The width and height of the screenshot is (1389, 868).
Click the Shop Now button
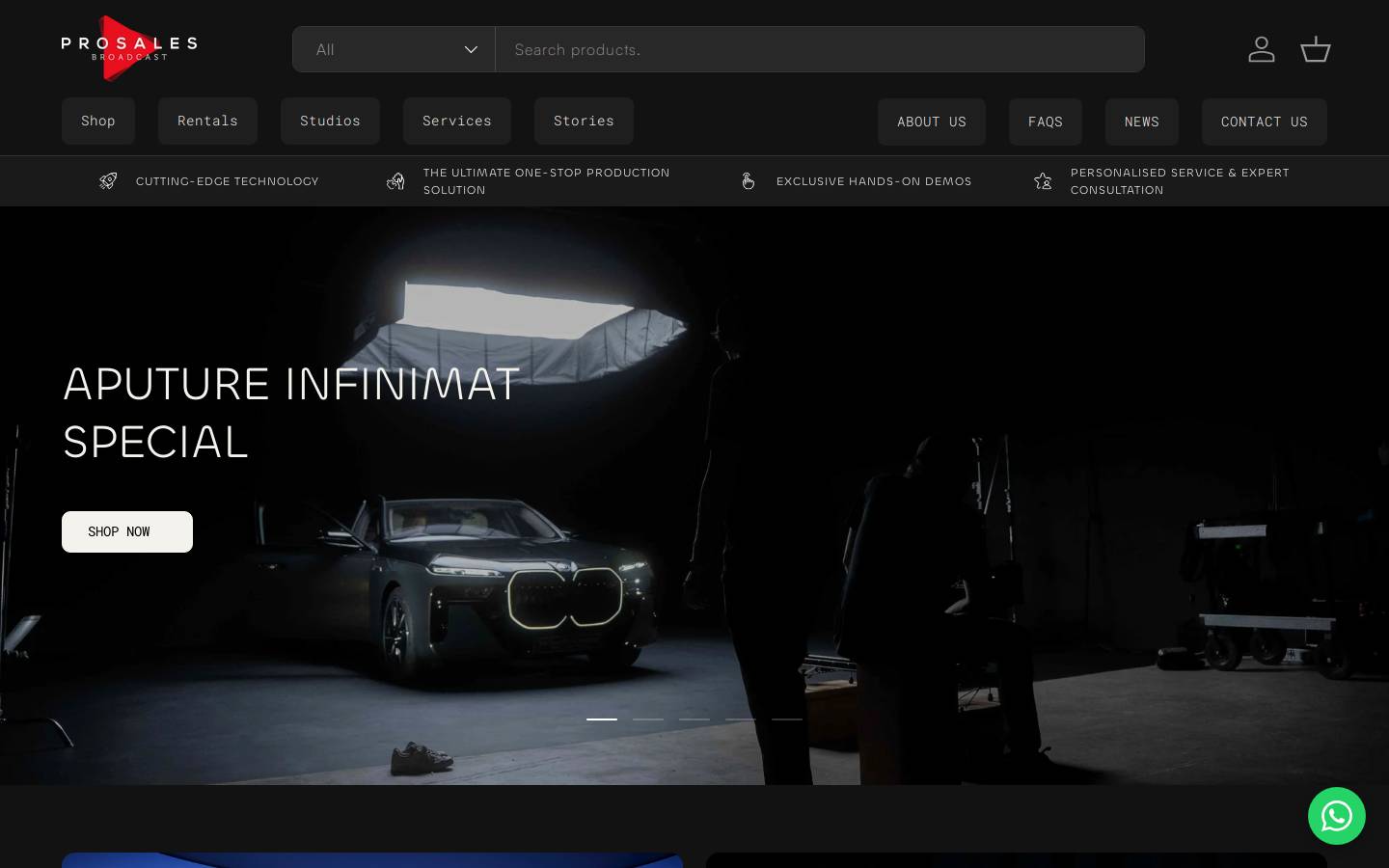click(x=127, y=531)
